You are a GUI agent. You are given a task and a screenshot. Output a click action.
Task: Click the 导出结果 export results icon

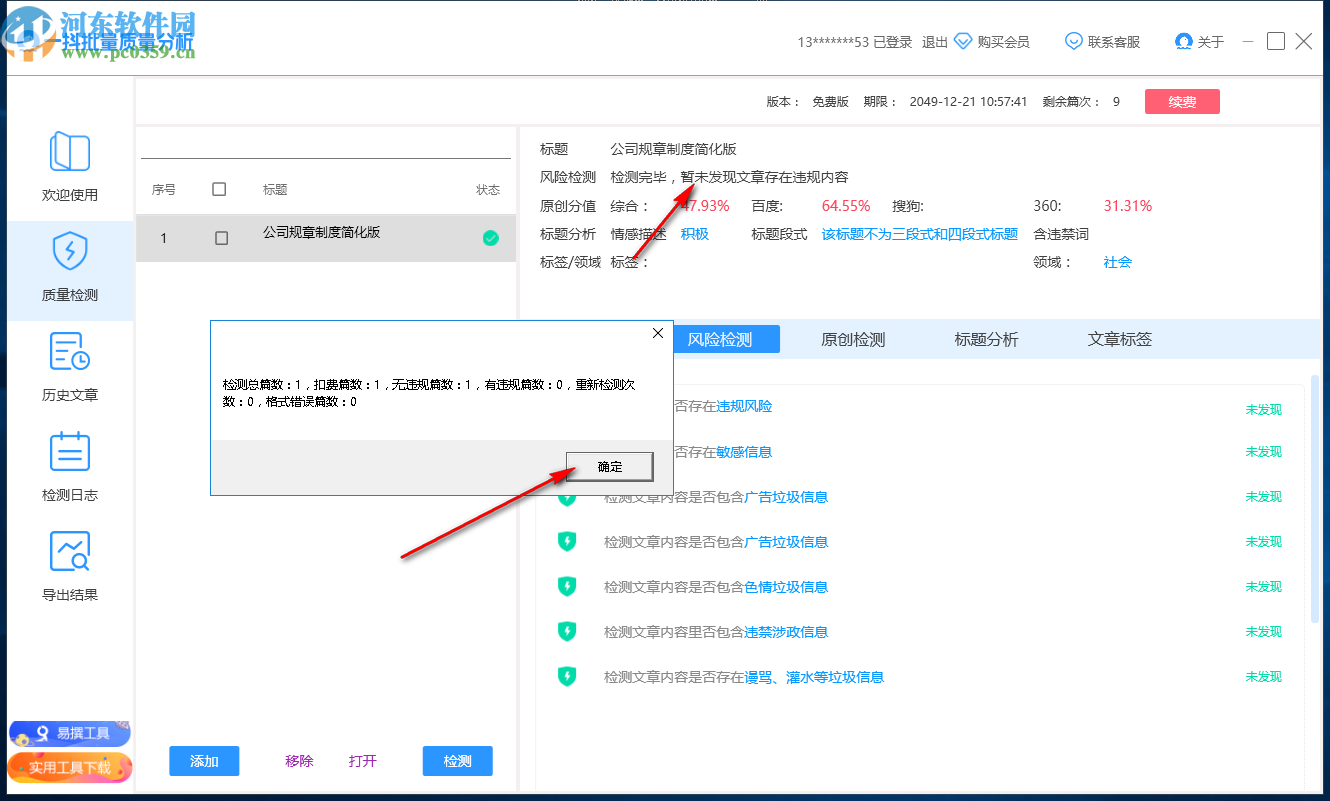click(68, 551)
